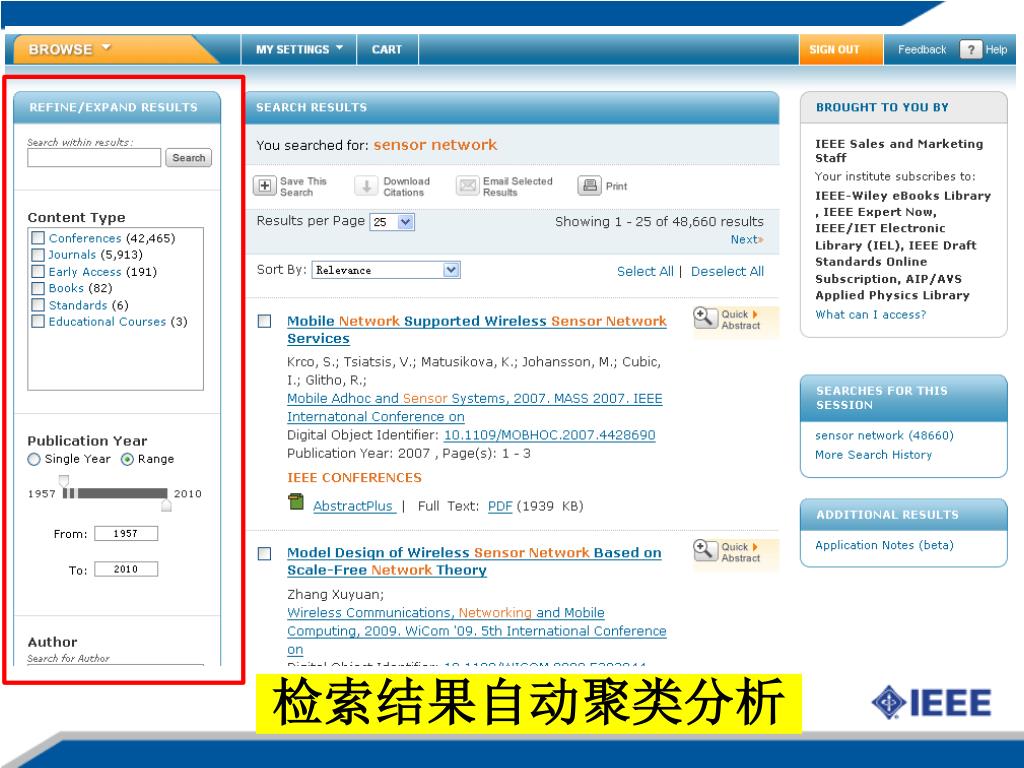Image resolution: width=1024 pixels, height=768 pixels.
Task: Enable the Educational Courses checkbox
Action: (x=39, y=321)
